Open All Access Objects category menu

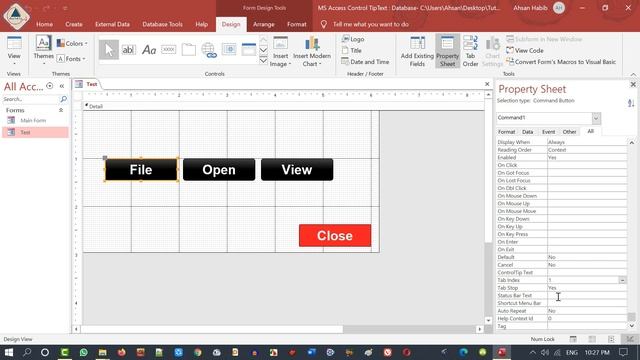49,86
